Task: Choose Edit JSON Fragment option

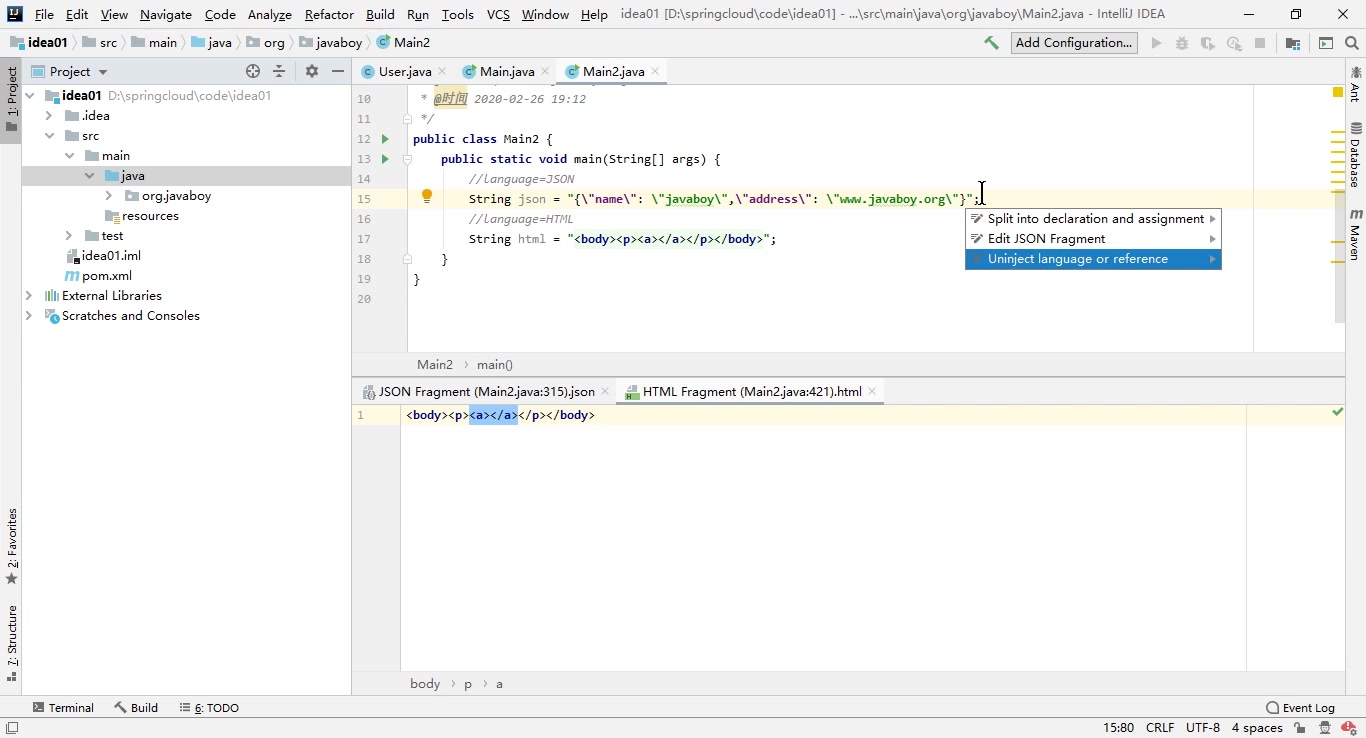Action: coord(1093,239)
